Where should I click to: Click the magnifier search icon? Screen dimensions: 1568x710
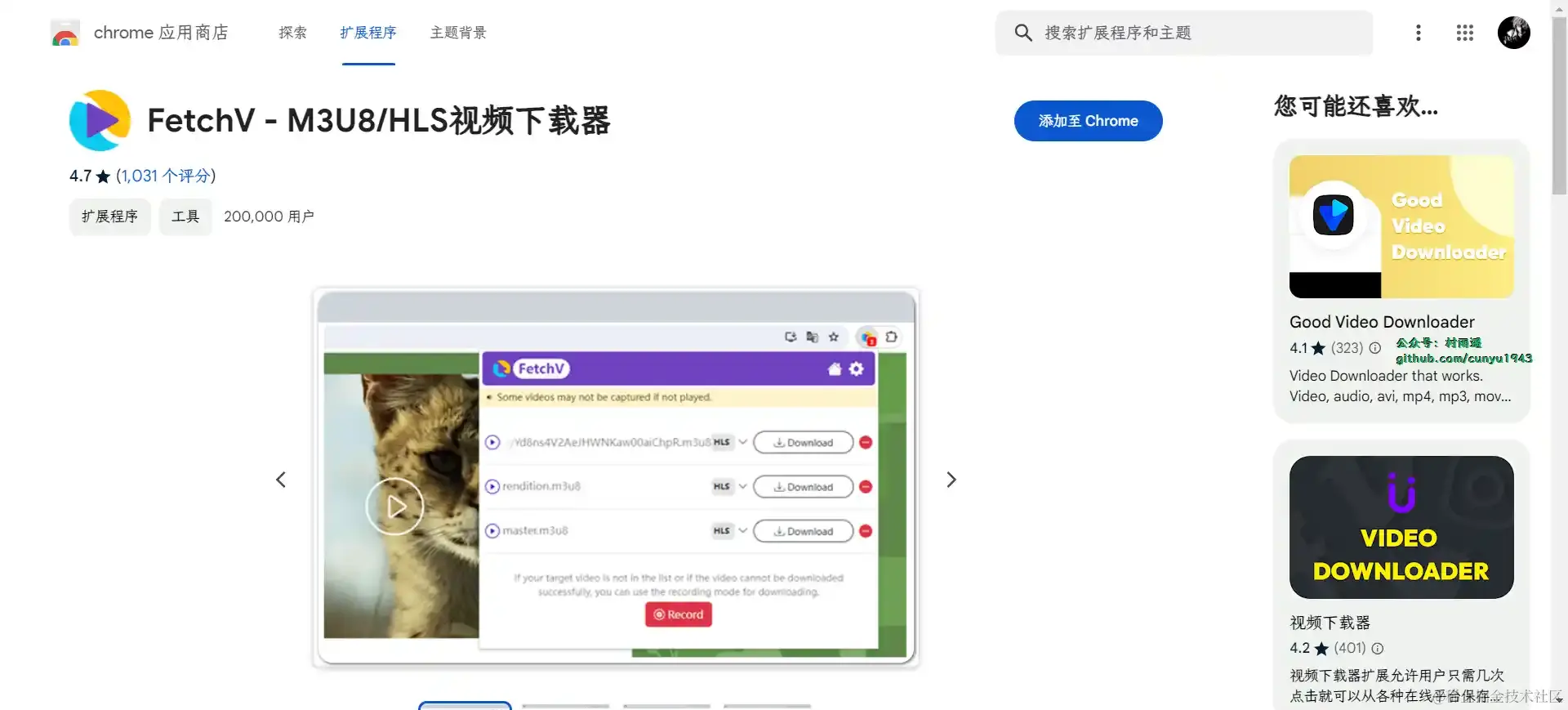[x=1023, y=33]
